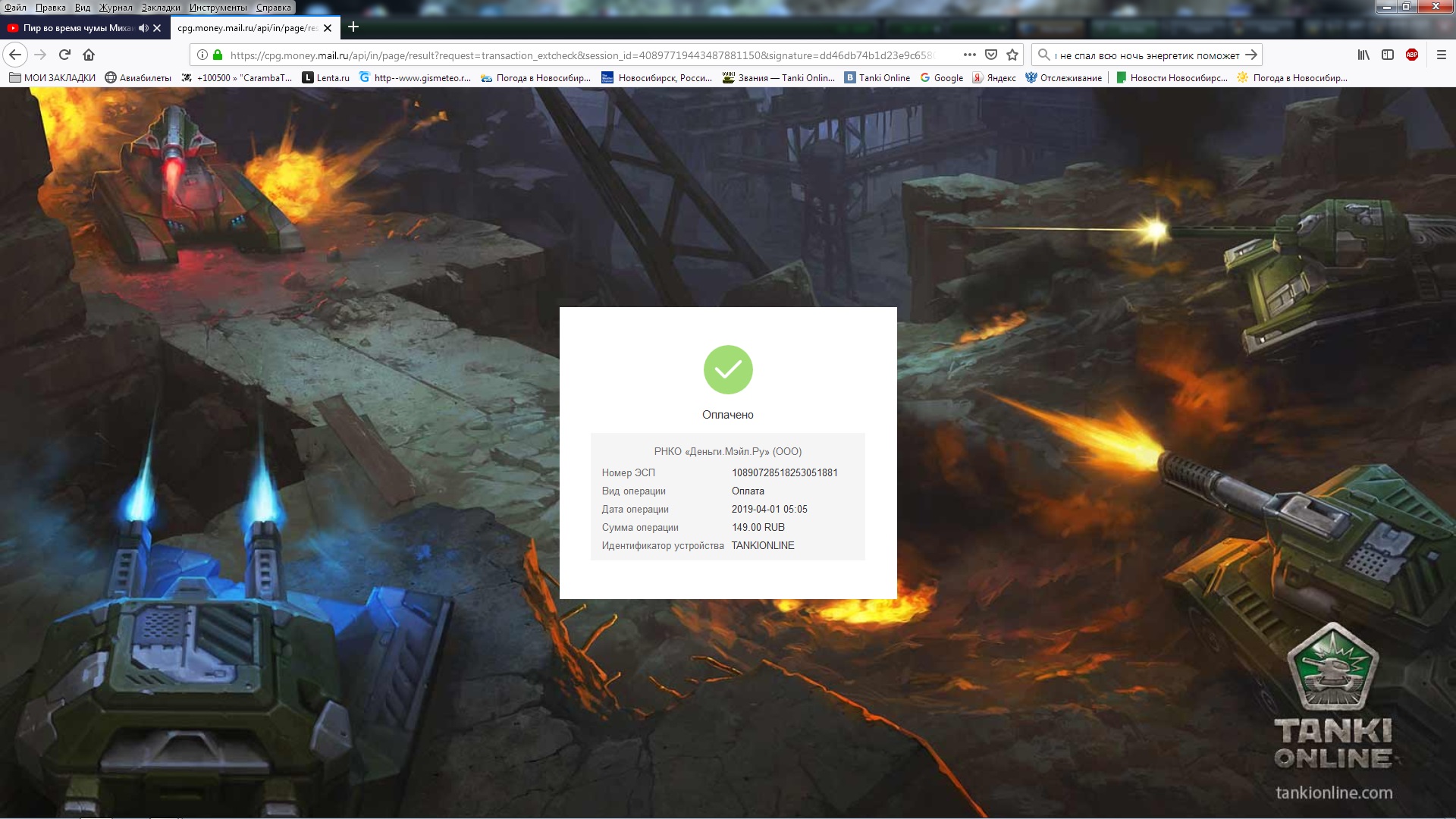Click the search box with energy drink query
1456x819 pixels.
1148,55
